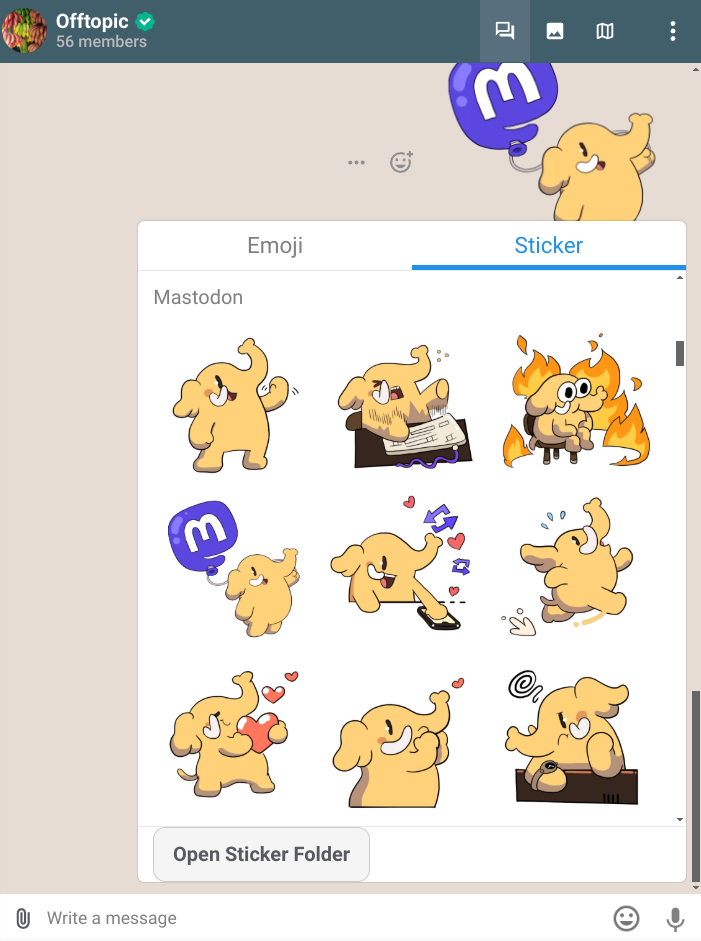Send the mastodon hugging heart sticker
Viewport: 701px width, 941px height.
233,733
